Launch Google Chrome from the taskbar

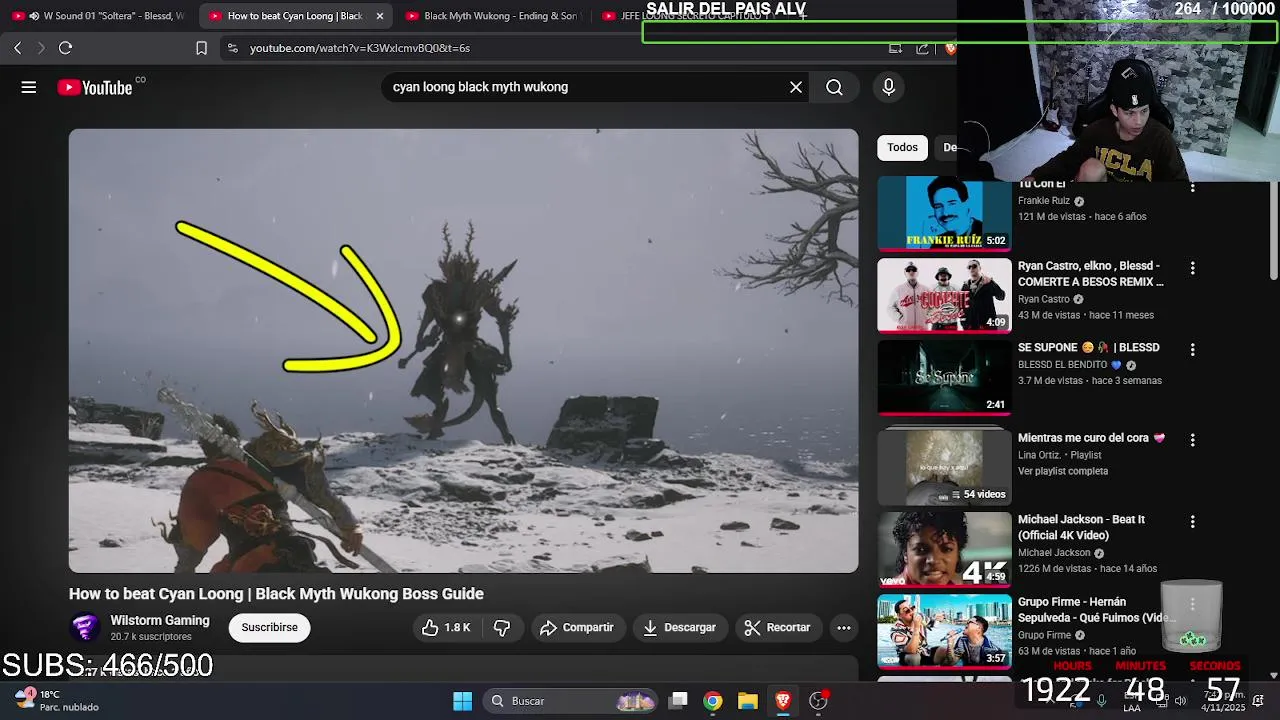(712, 701)
